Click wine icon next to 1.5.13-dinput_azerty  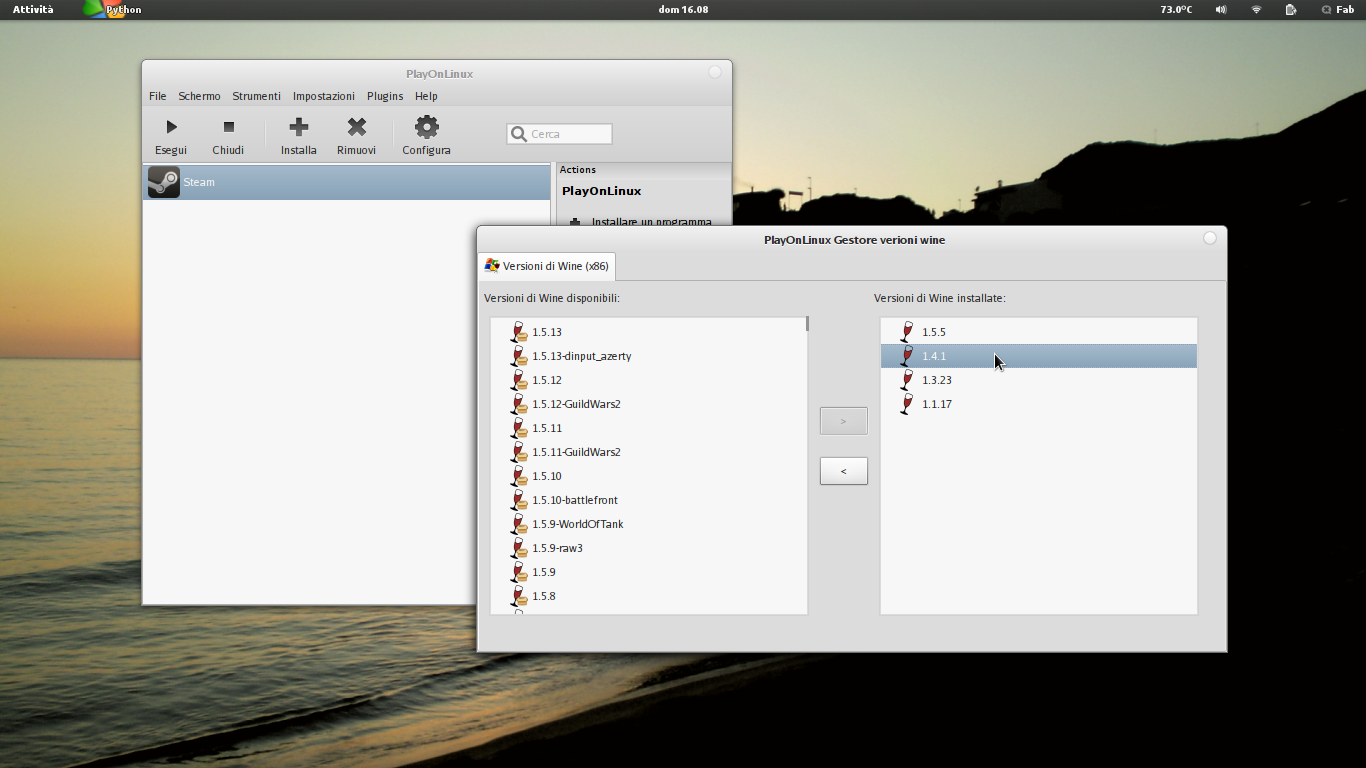518,356
